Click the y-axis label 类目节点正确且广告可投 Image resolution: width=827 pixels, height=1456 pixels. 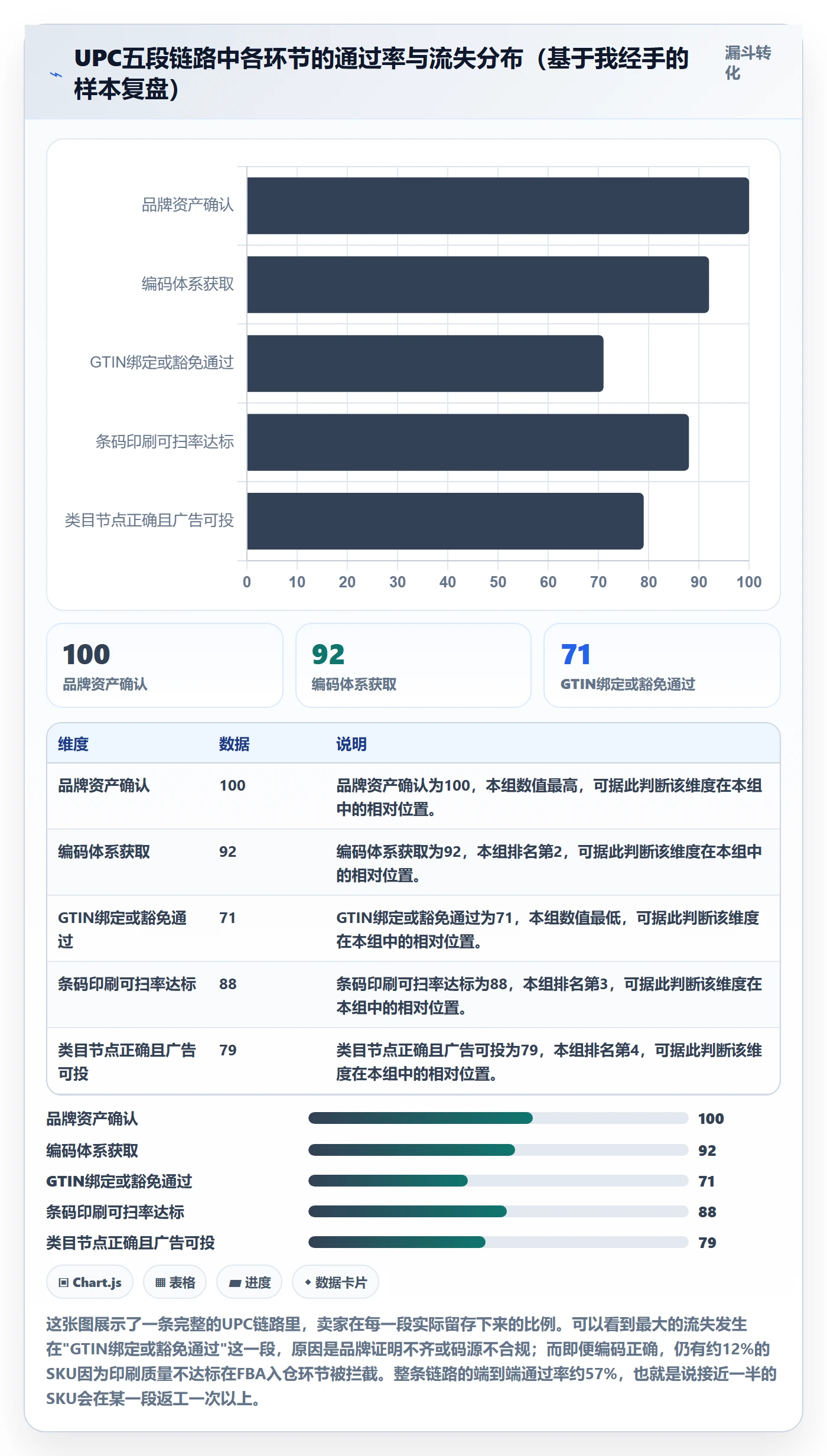point(149,520)
